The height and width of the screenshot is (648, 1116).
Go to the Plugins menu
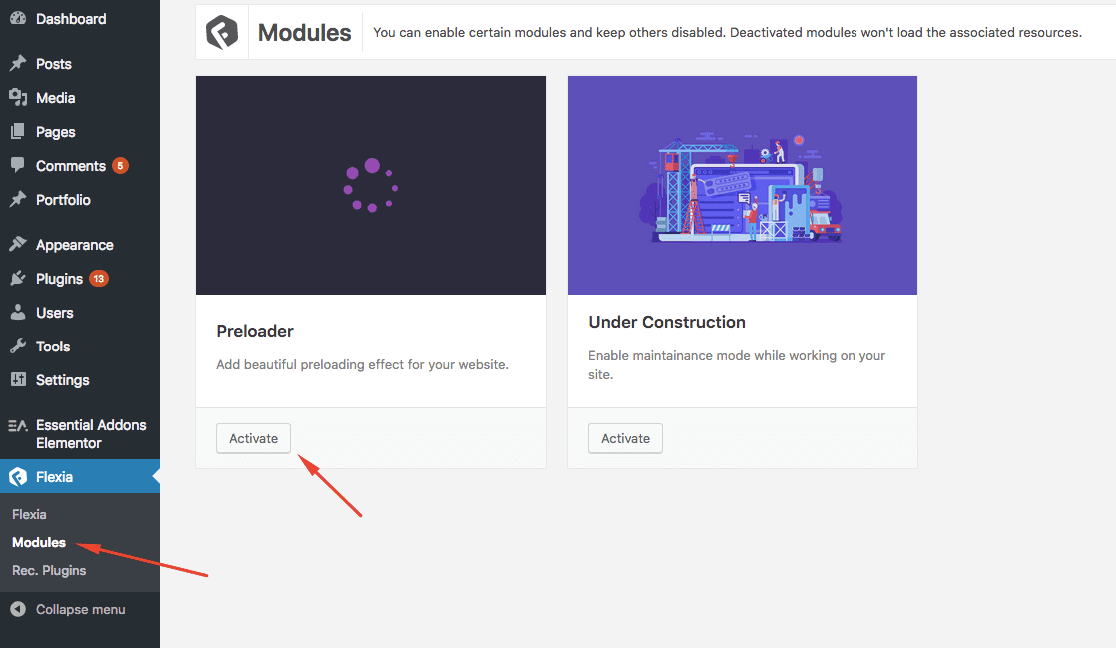coord(60,279)
